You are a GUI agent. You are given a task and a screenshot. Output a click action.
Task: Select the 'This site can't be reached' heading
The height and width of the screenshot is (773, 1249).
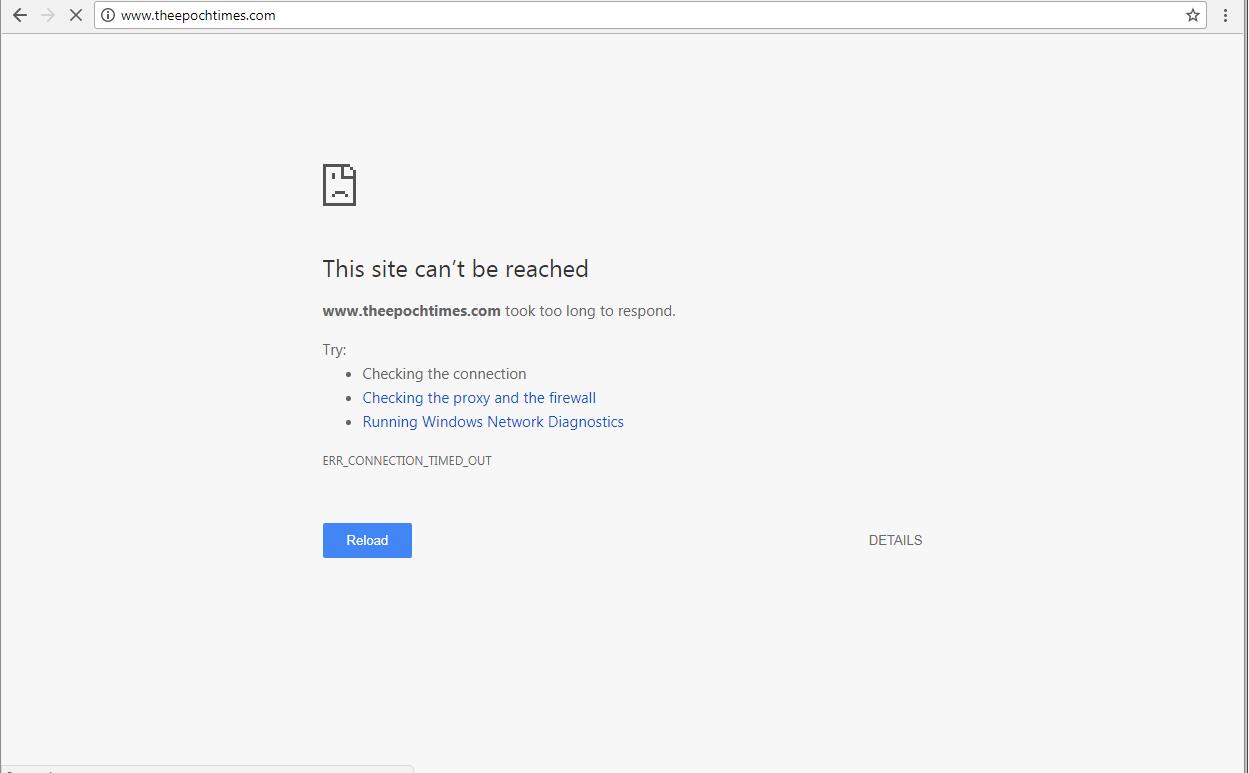click(455, 269)
